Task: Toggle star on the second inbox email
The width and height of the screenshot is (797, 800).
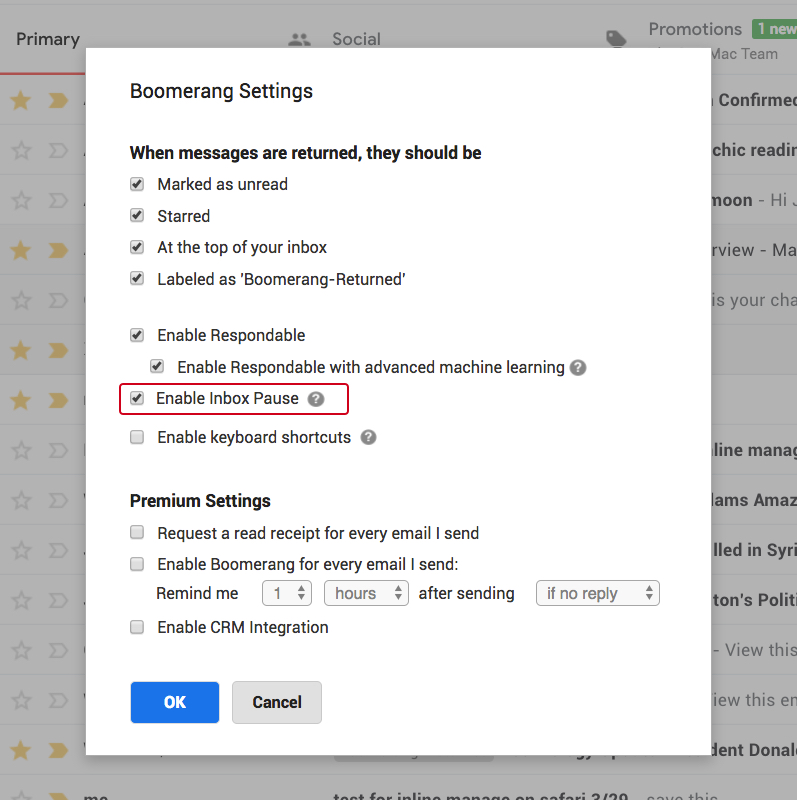Action: click(x=21, y=150)
